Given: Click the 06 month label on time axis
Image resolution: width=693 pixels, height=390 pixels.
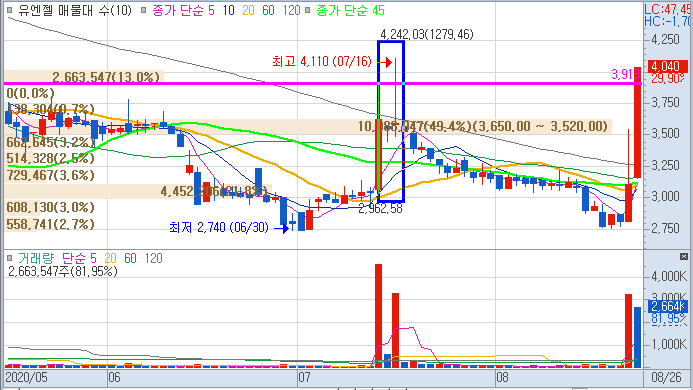Looking at the screenshot, I should (114, 378).
